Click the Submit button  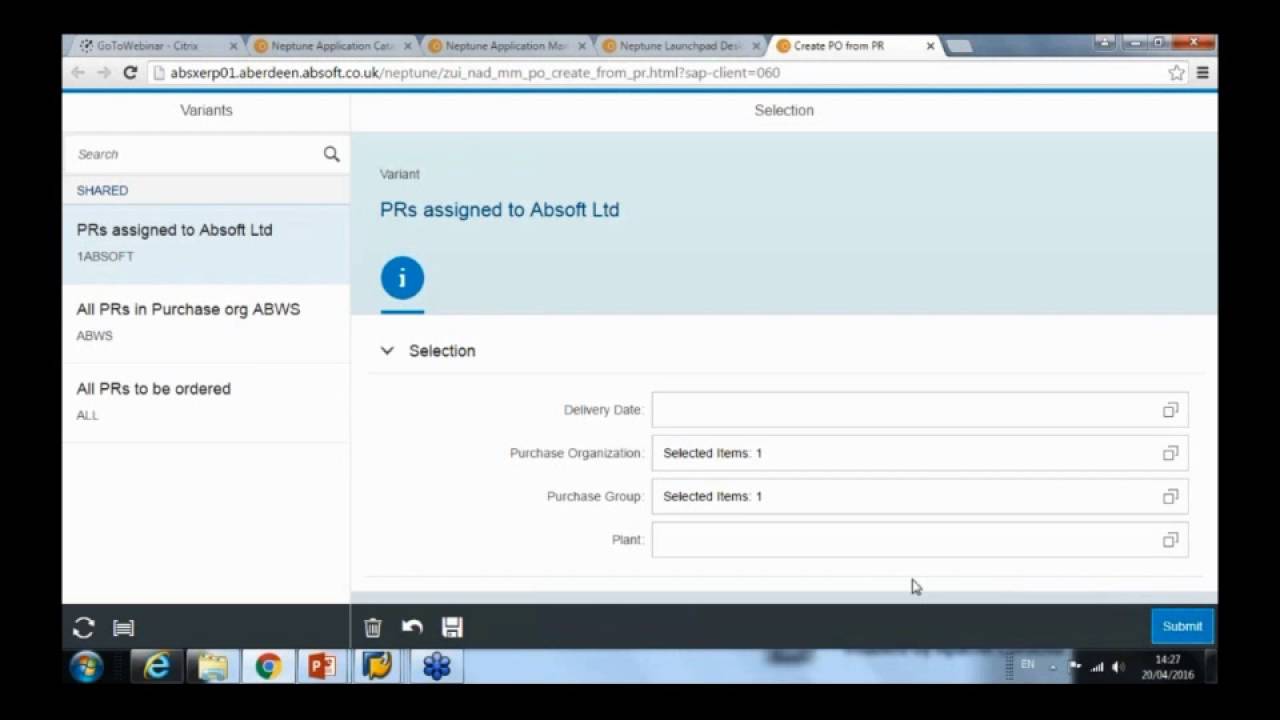pos(1182,626)
